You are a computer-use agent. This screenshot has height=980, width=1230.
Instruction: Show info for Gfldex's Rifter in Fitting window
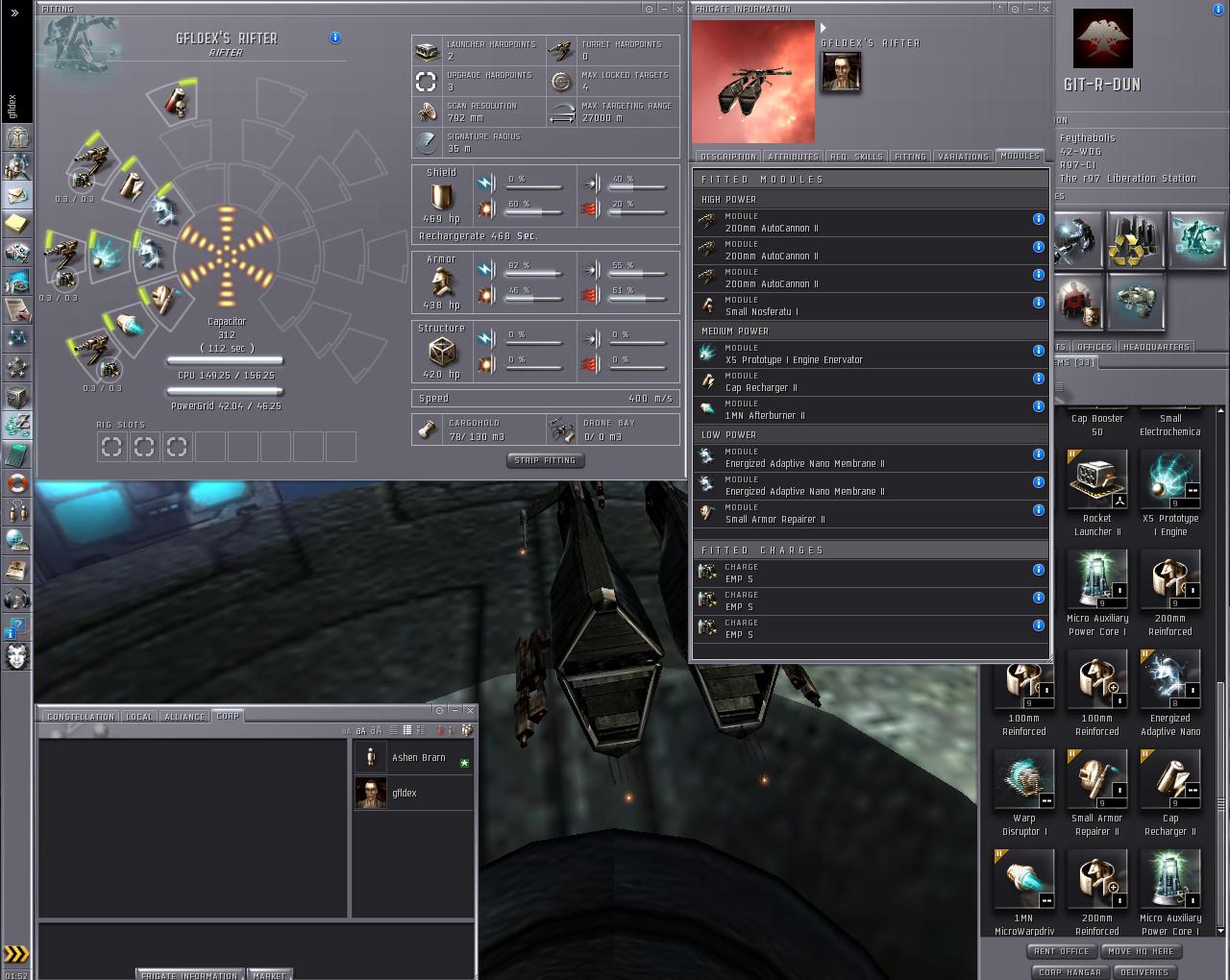click(334, 37)
